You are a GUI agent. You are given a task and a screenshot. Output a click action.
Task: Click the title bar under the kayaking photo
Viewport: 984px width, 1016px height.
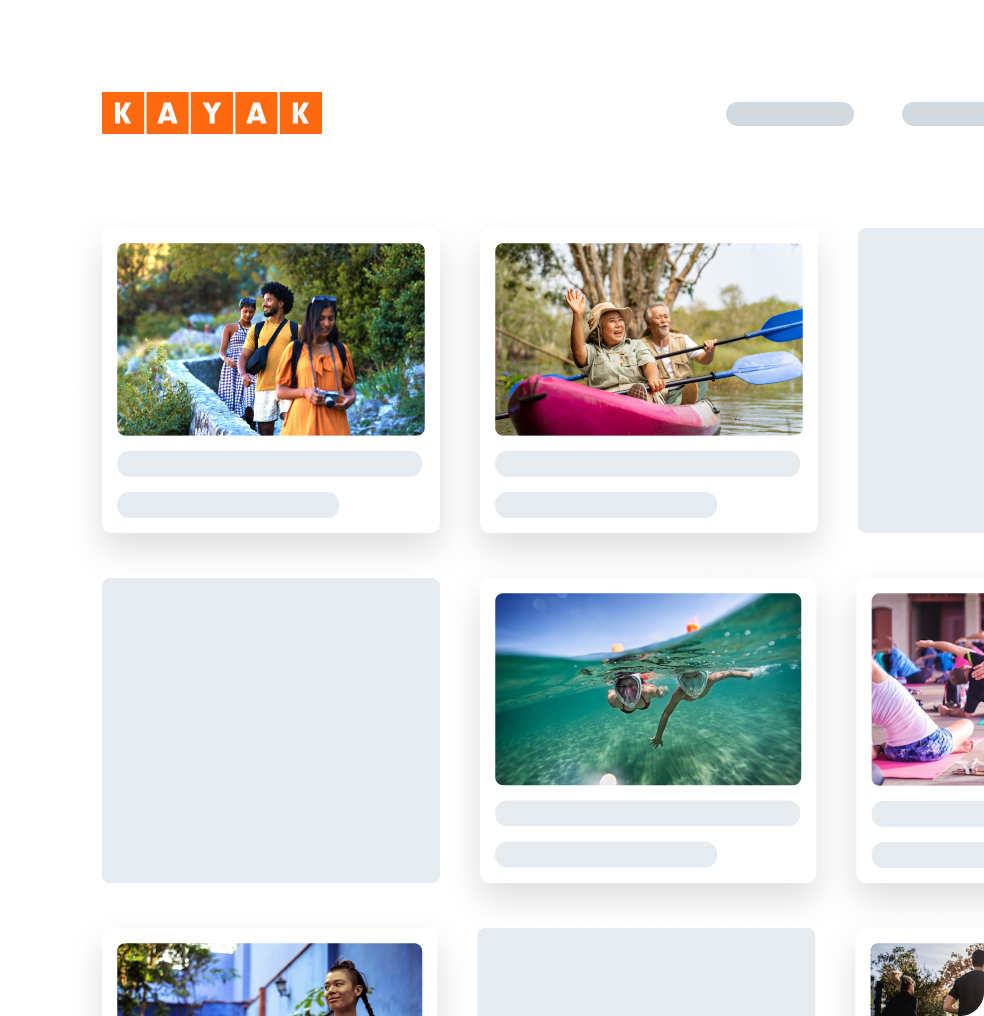tap(648, 464)
